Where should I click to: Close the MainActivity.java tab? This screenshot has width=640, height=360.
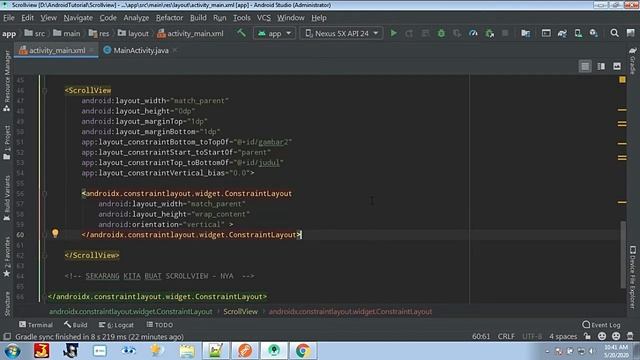[x=175, y=50]
